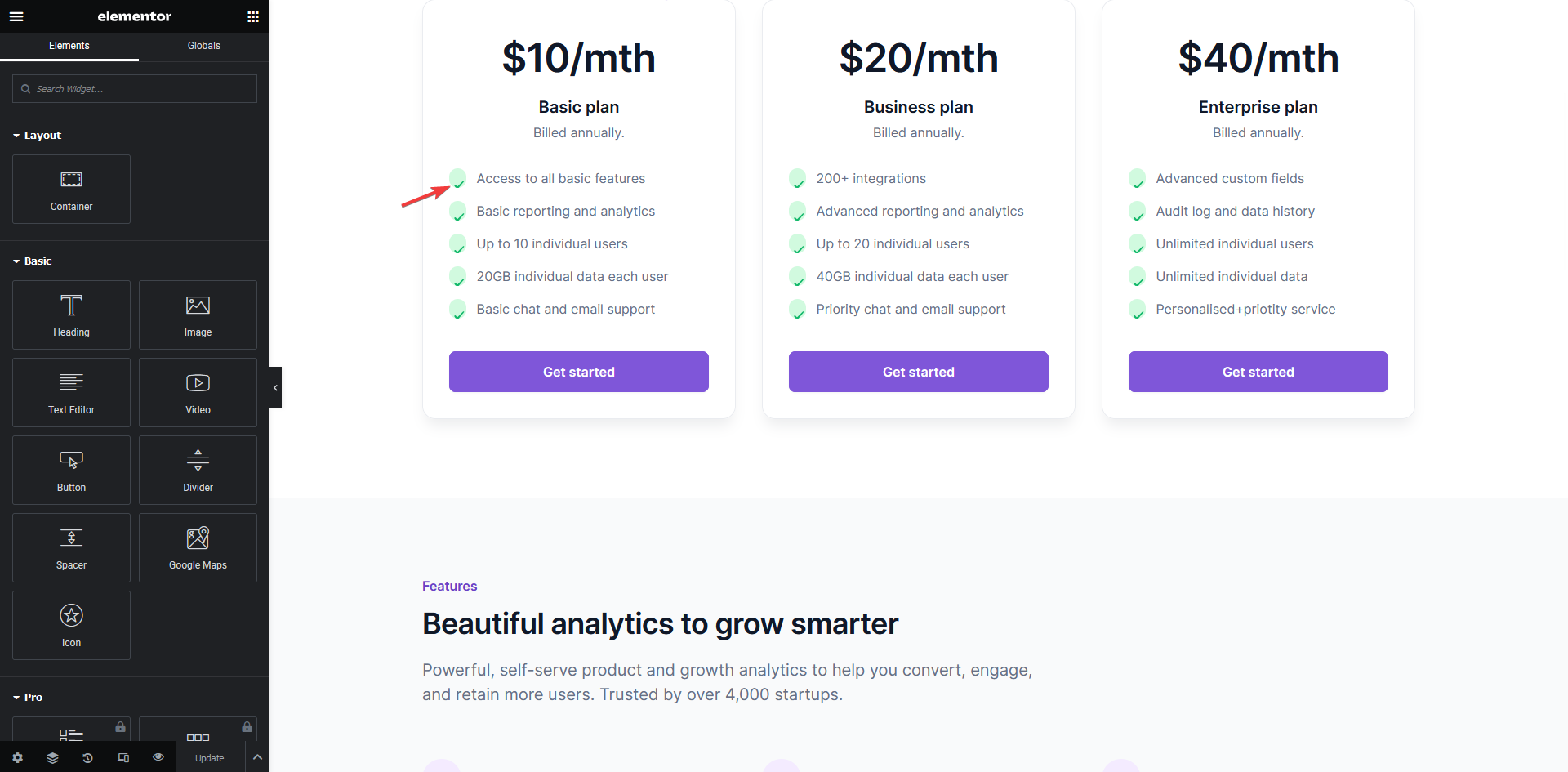Select the Divider widget

coord(198,471)
